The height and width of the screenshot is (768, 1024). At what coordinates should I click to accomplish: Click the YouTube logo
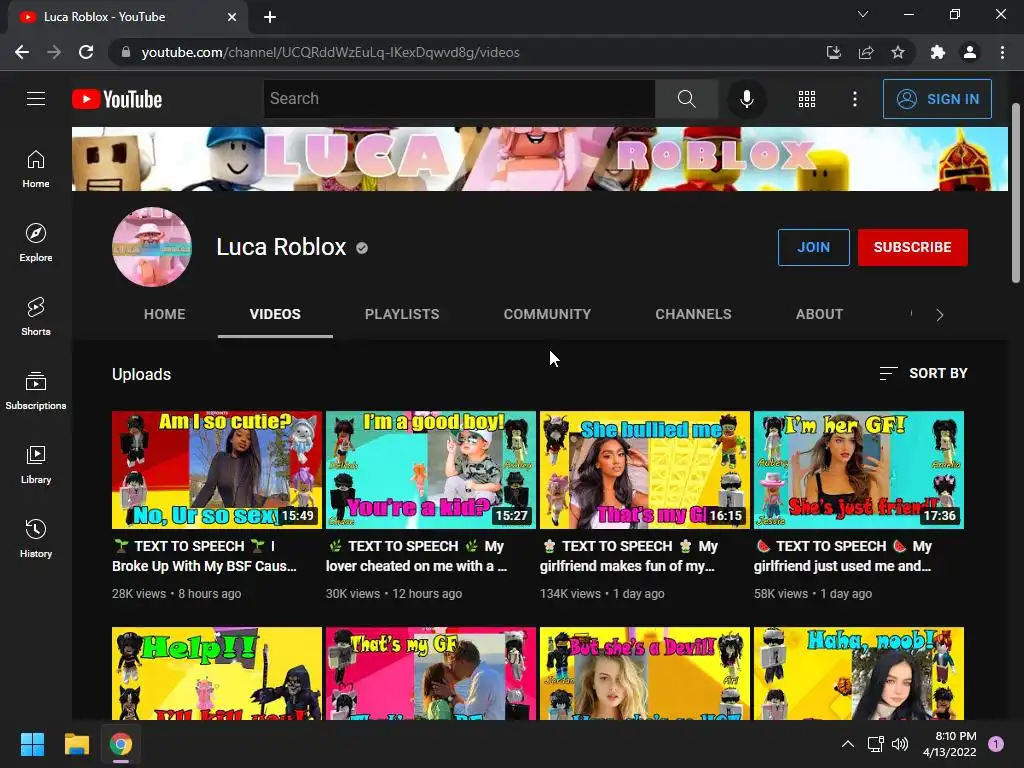[x=117, y=99]
